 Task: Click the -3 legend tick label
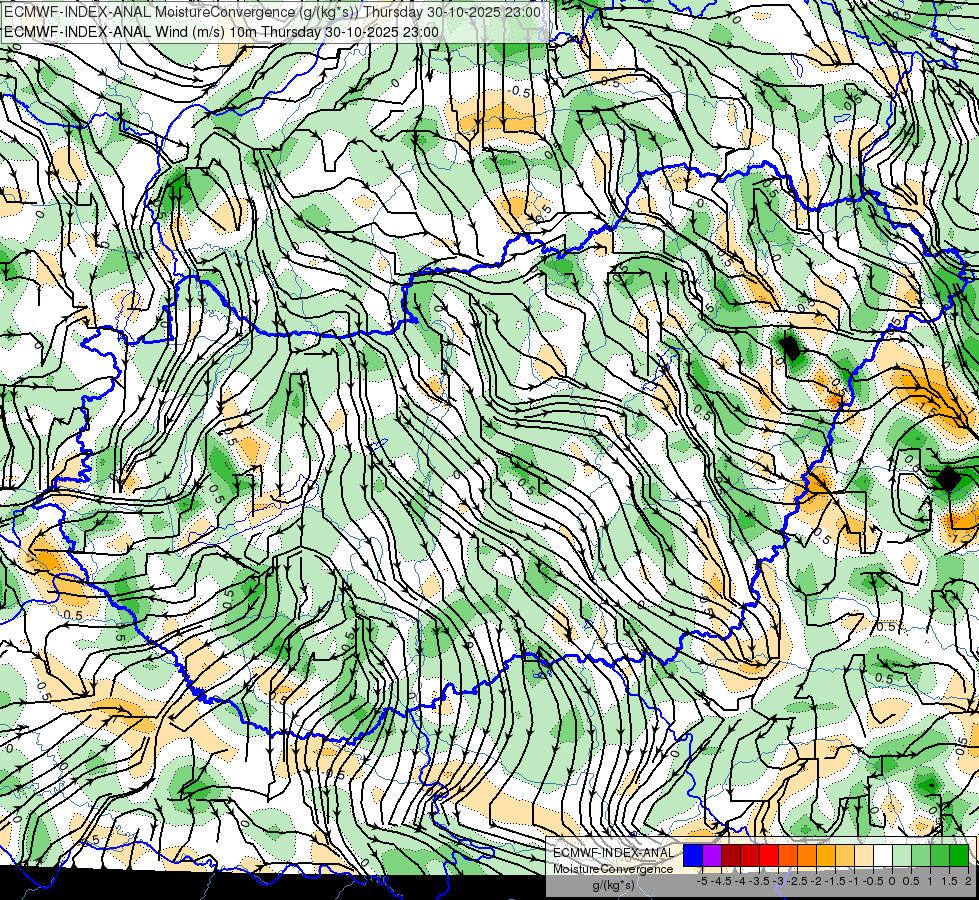click(x=778, y=882)
